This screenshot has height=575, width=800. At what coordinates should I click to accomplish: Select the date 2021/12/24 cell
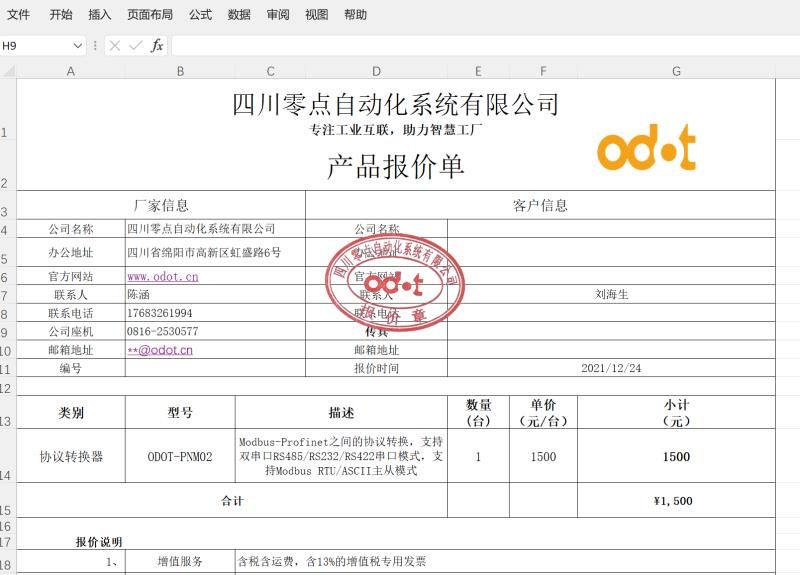tap(611, 368)
